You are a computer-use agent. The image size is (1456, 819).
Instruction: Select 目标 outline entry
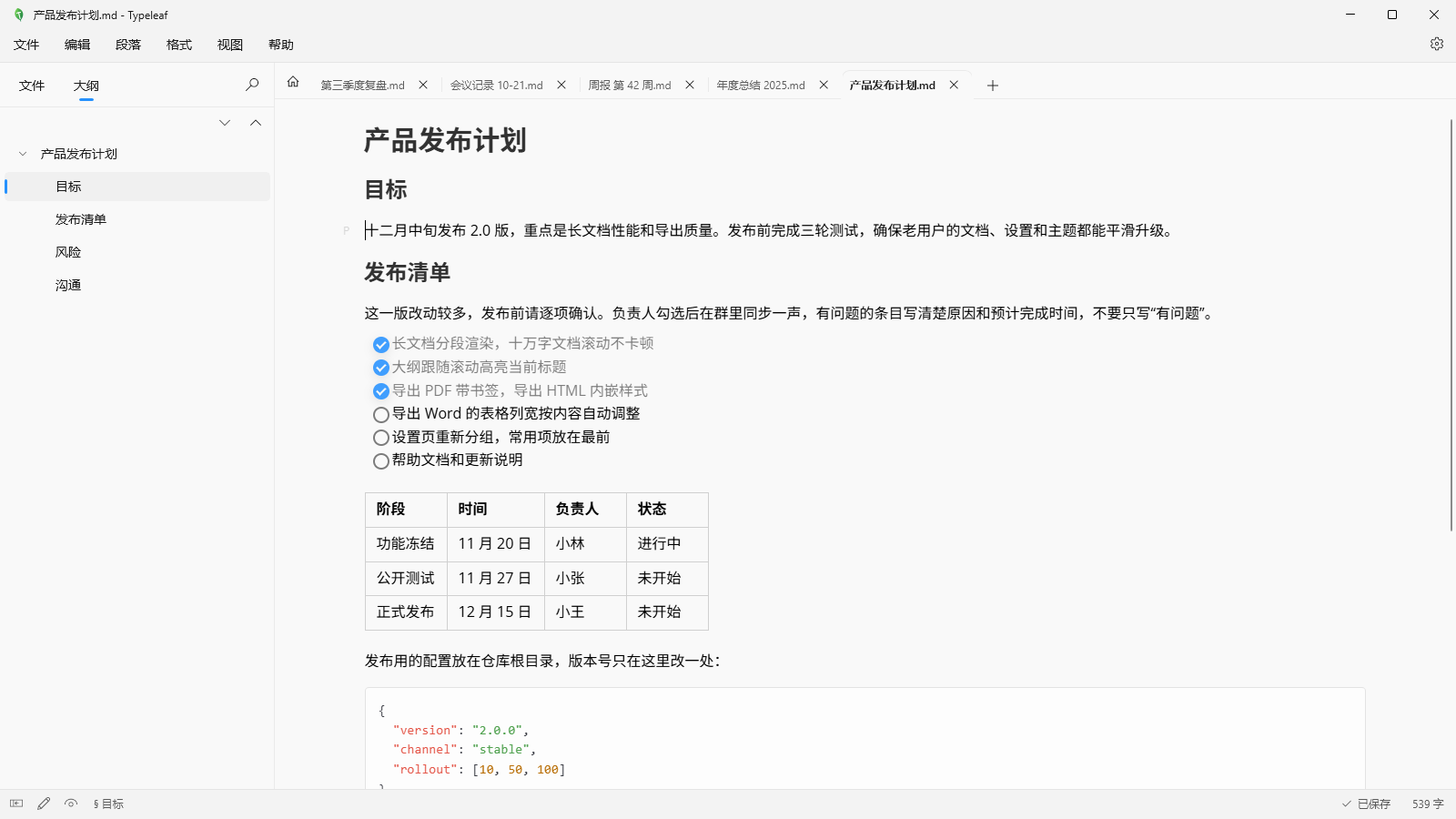pyautogui.click(x=137, y=187)
